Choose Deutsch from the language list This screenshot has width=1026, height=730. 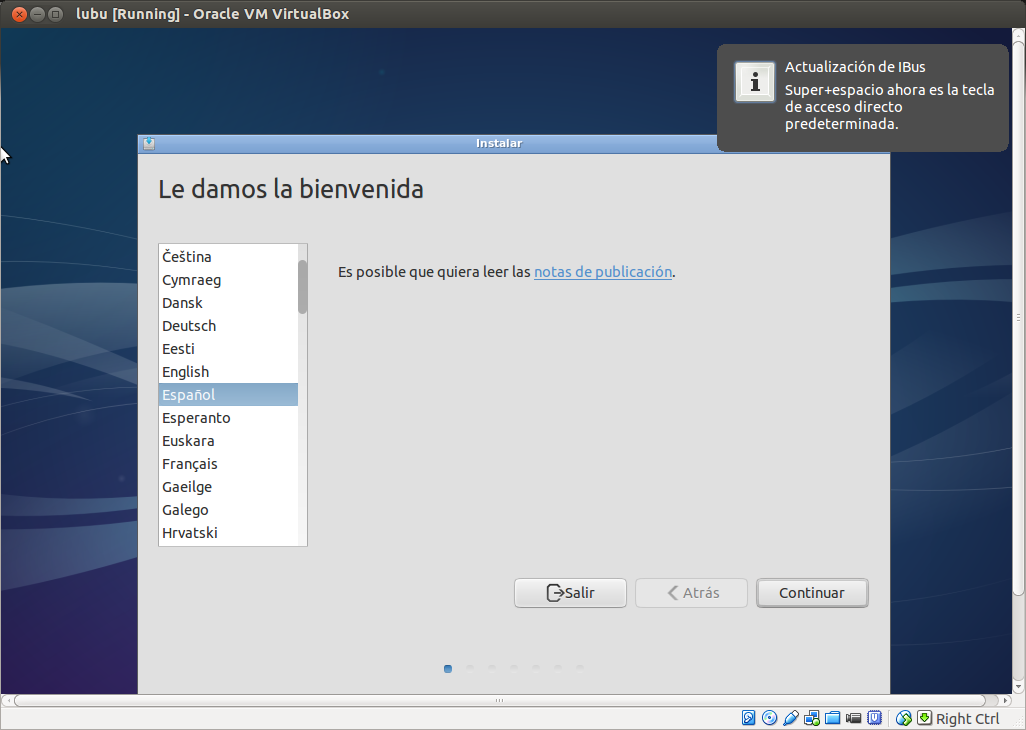(x=189, y=326)
